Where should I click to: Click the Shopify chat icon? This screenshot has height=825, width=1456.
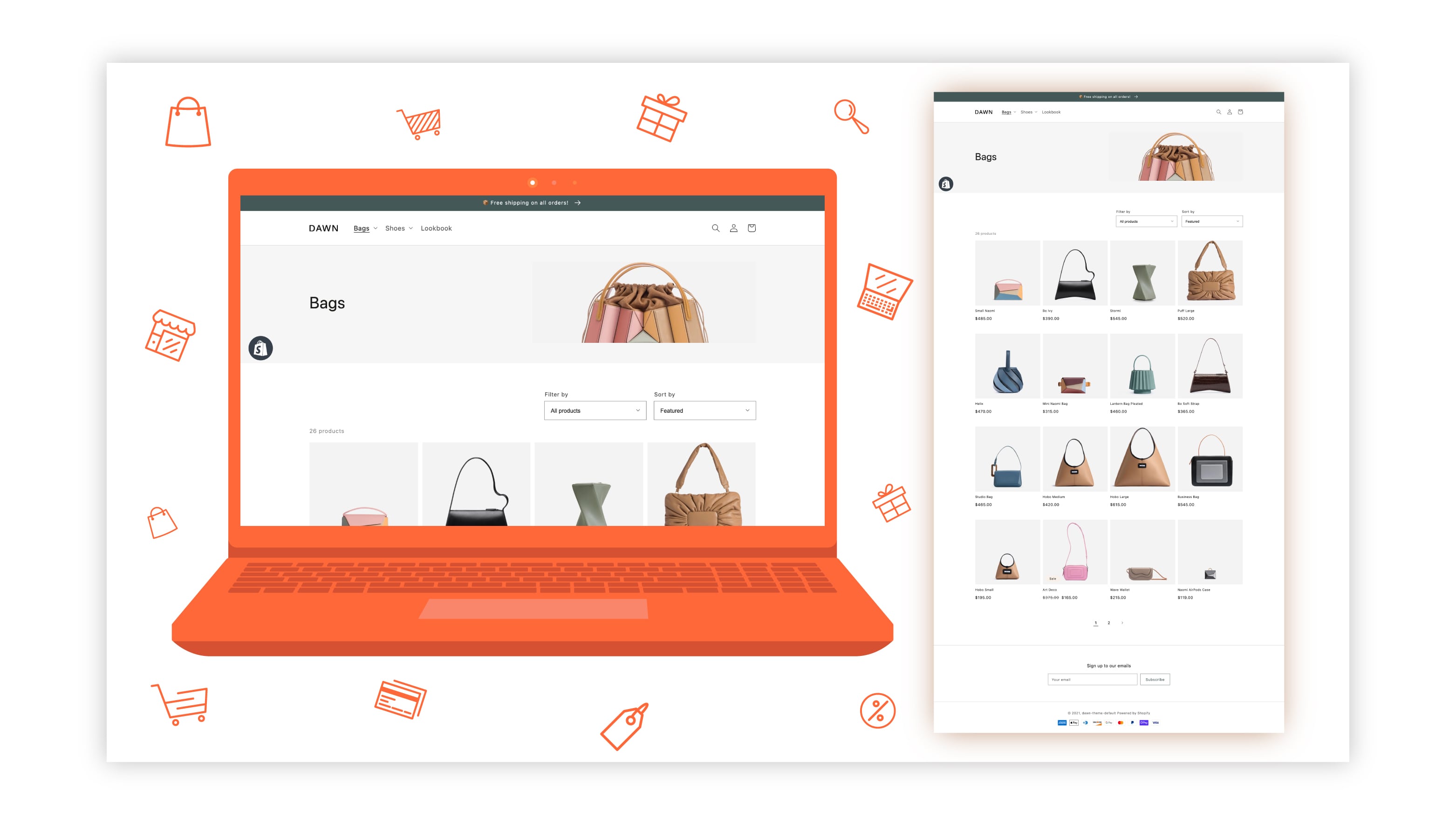click(x=261, y=347)
